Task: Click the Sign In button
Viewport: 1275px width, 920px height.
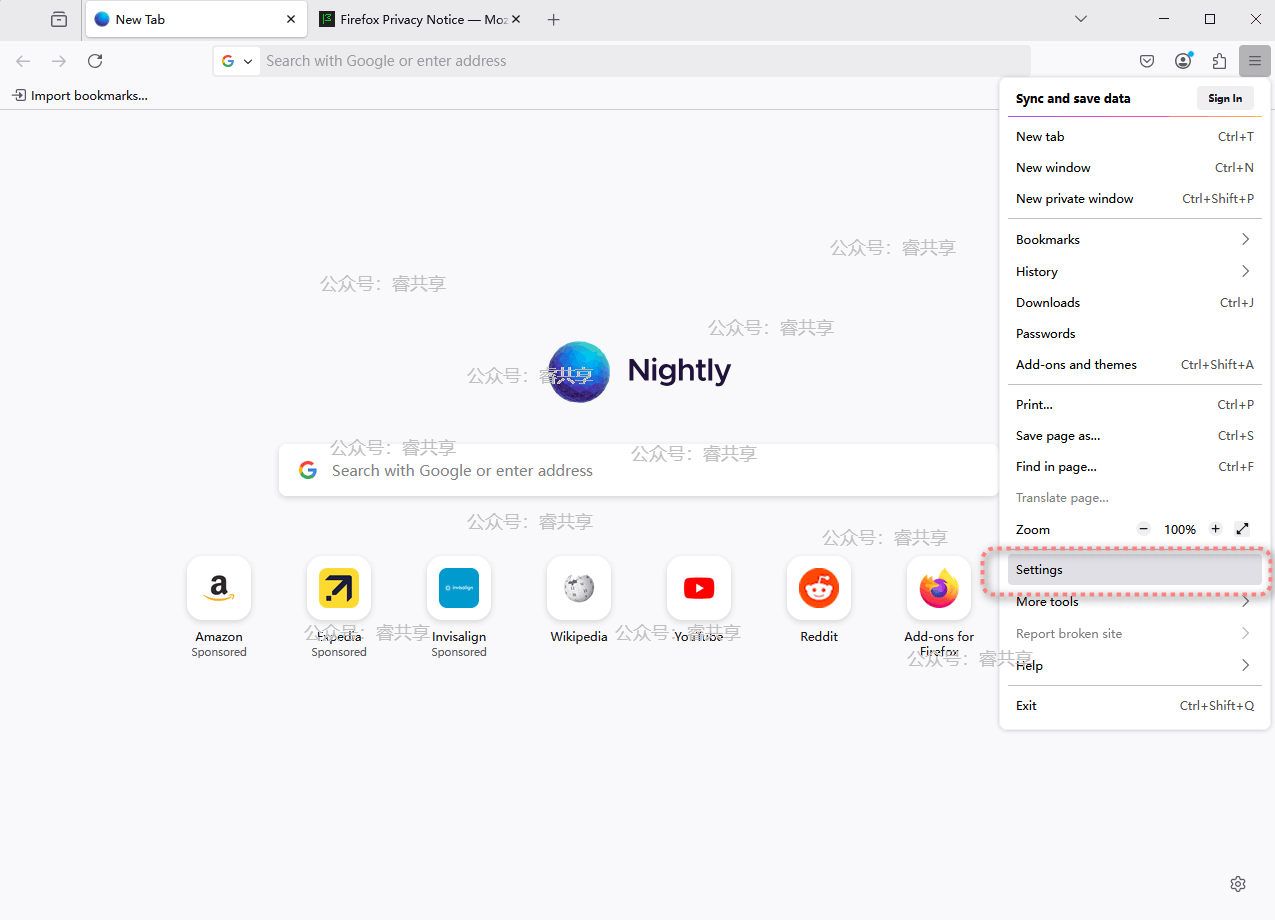Action: 1225,98
